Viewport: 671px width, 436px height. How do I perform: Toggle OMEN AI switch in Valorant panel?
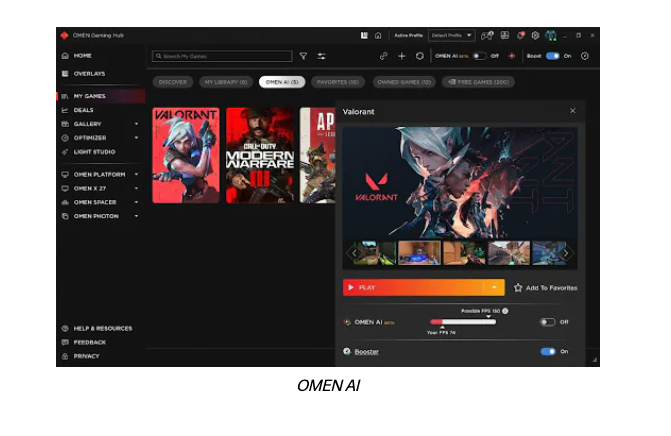point(547,322)
